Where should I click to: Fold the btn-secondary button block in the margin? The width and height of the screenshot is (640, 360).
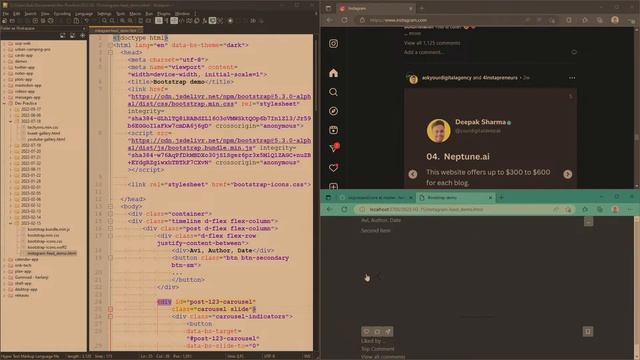pos(110,258)
